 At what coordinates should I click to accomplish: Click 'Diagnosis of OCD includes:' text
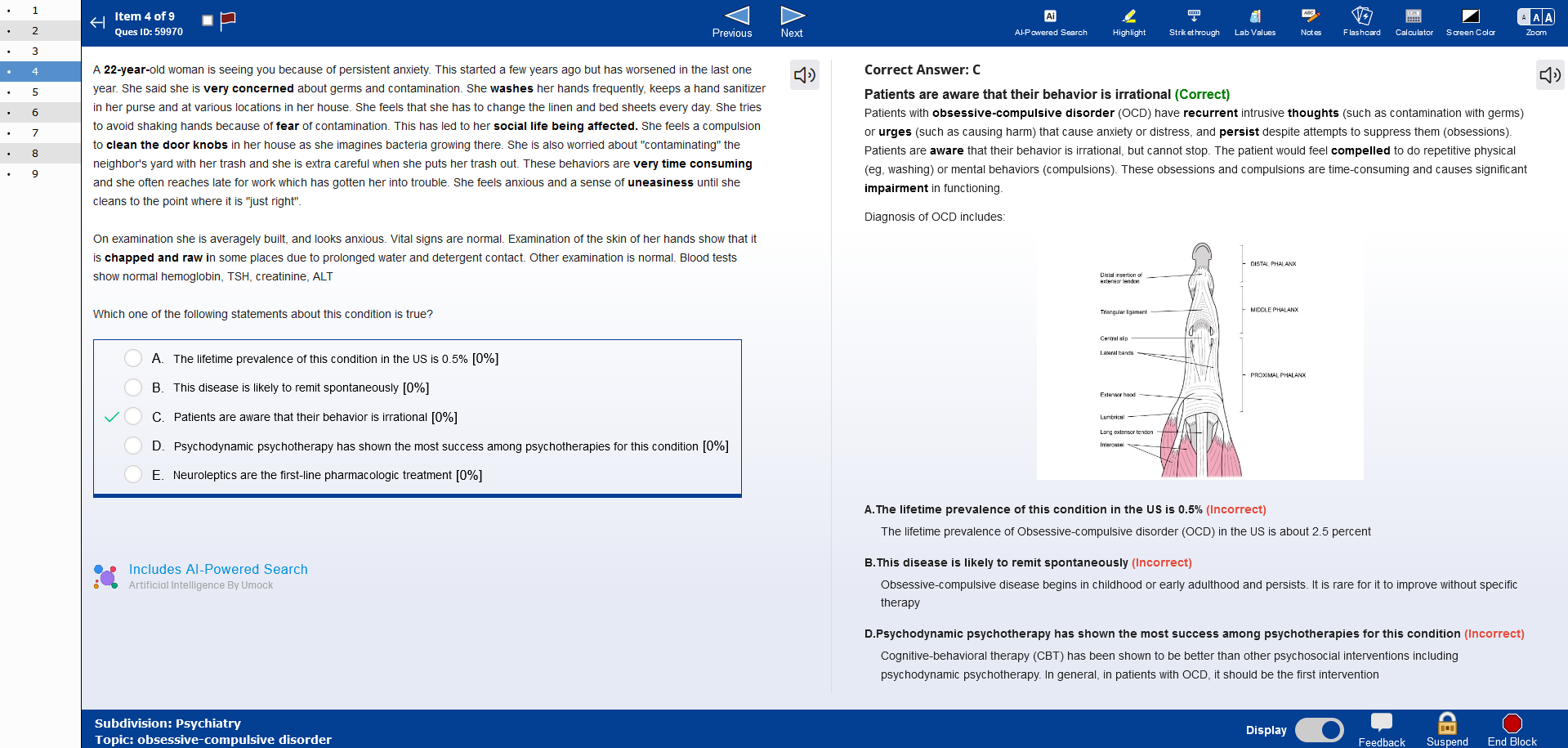click(x=935, y=217)
